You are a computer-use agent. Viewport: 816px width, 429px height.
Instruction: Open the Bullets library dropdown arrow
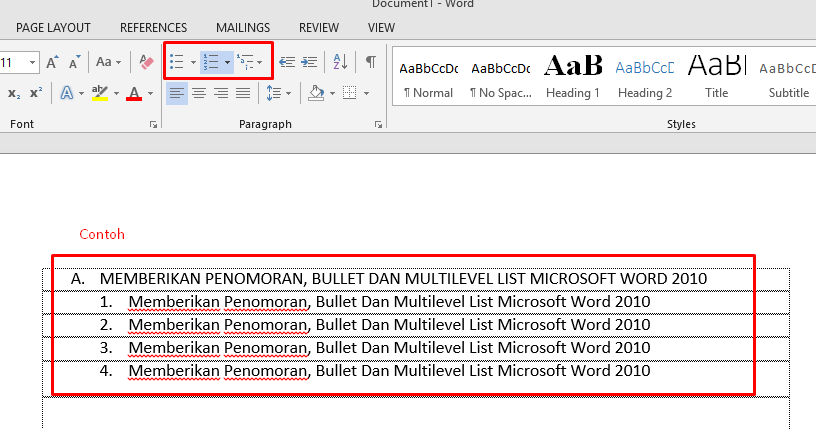point(193,62)
